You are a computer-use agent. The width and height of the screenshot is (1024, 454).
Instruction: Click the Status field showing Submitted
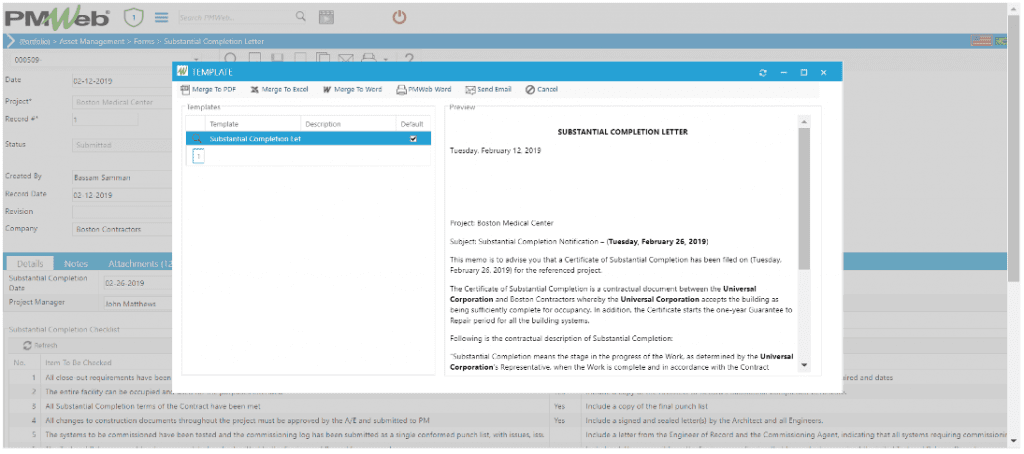(x=121, y=145)
